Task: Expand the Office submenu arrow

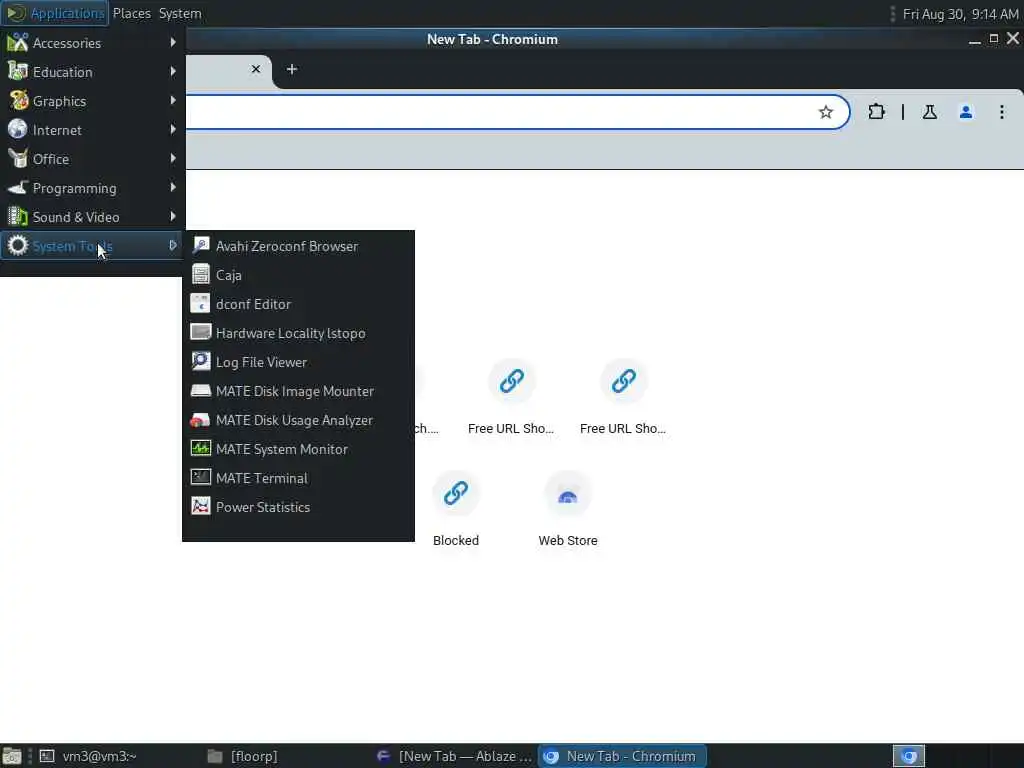Action: pos(173,158)
